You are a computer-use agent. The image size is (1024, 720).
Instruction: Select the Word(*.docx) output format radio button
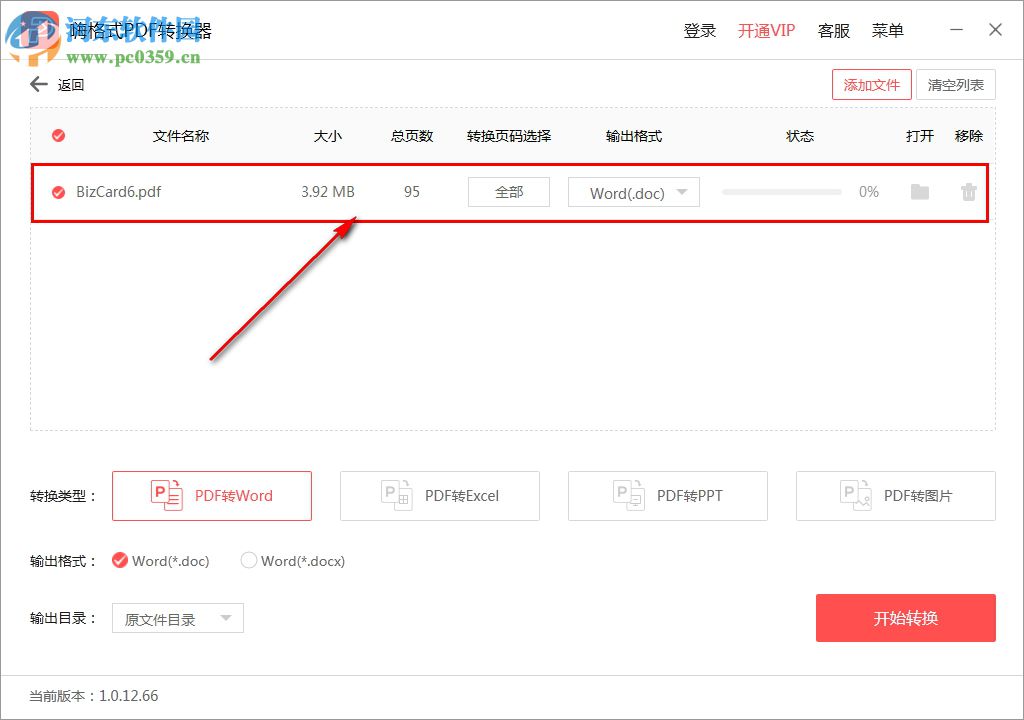pos(249,561)
